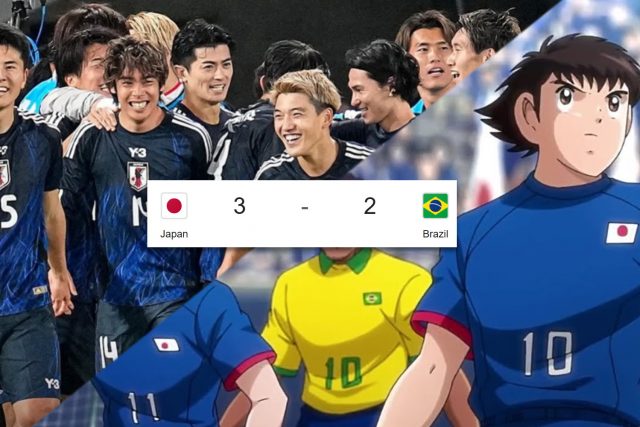Click the large white 5 on left jersey
Screen dimensions: 640x427
pos(8,211)
